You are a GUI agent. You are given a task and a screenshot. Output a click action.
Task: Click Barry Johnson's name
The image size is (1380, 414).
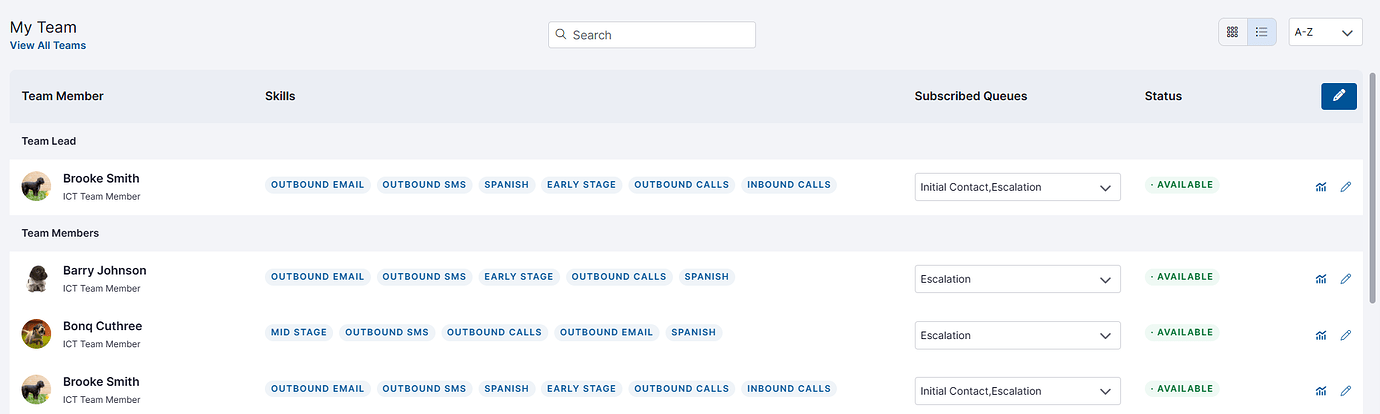(x=104, y=270)
